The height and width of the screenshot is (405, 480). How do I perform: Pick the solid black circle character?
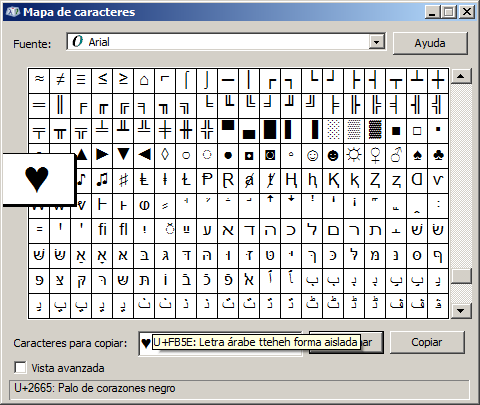point(228,155)
